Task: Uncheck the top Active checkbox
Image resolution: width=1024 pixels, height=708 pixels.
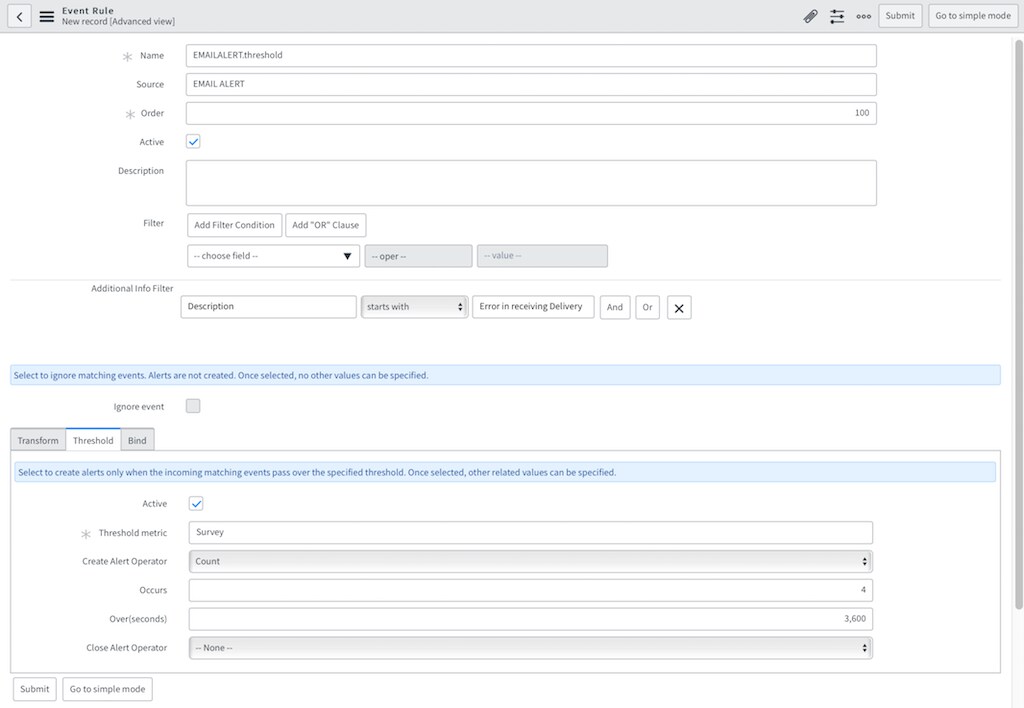Action: pyautogui.click(x=193, y=142)
